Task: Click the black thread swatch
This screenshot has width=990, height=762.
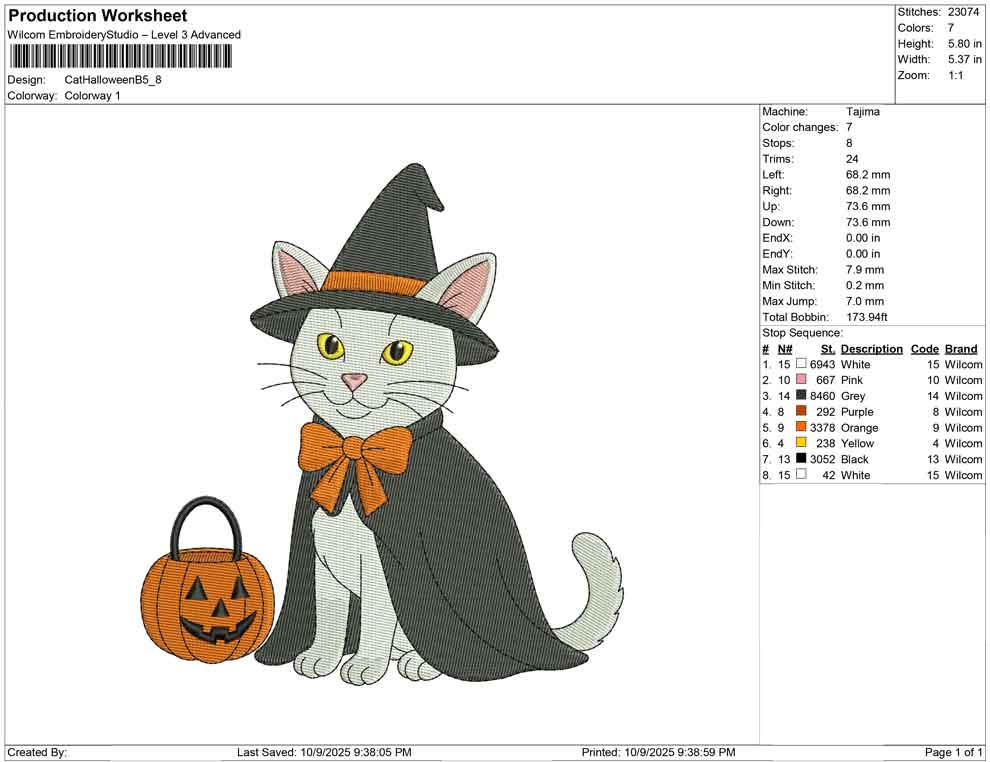Action: pyautogui.click(x=801, y=458)
